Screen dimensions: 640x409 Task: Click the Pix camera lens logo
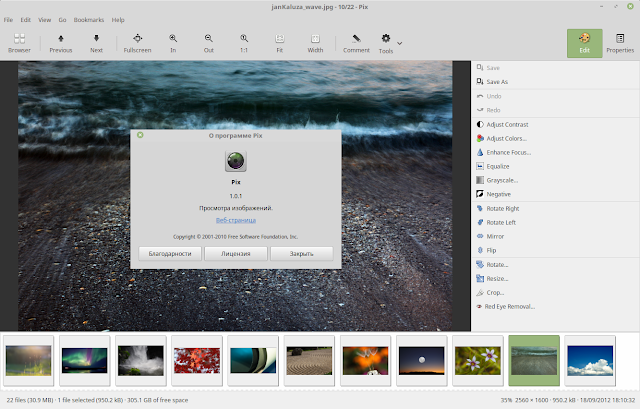click(236, 161)
